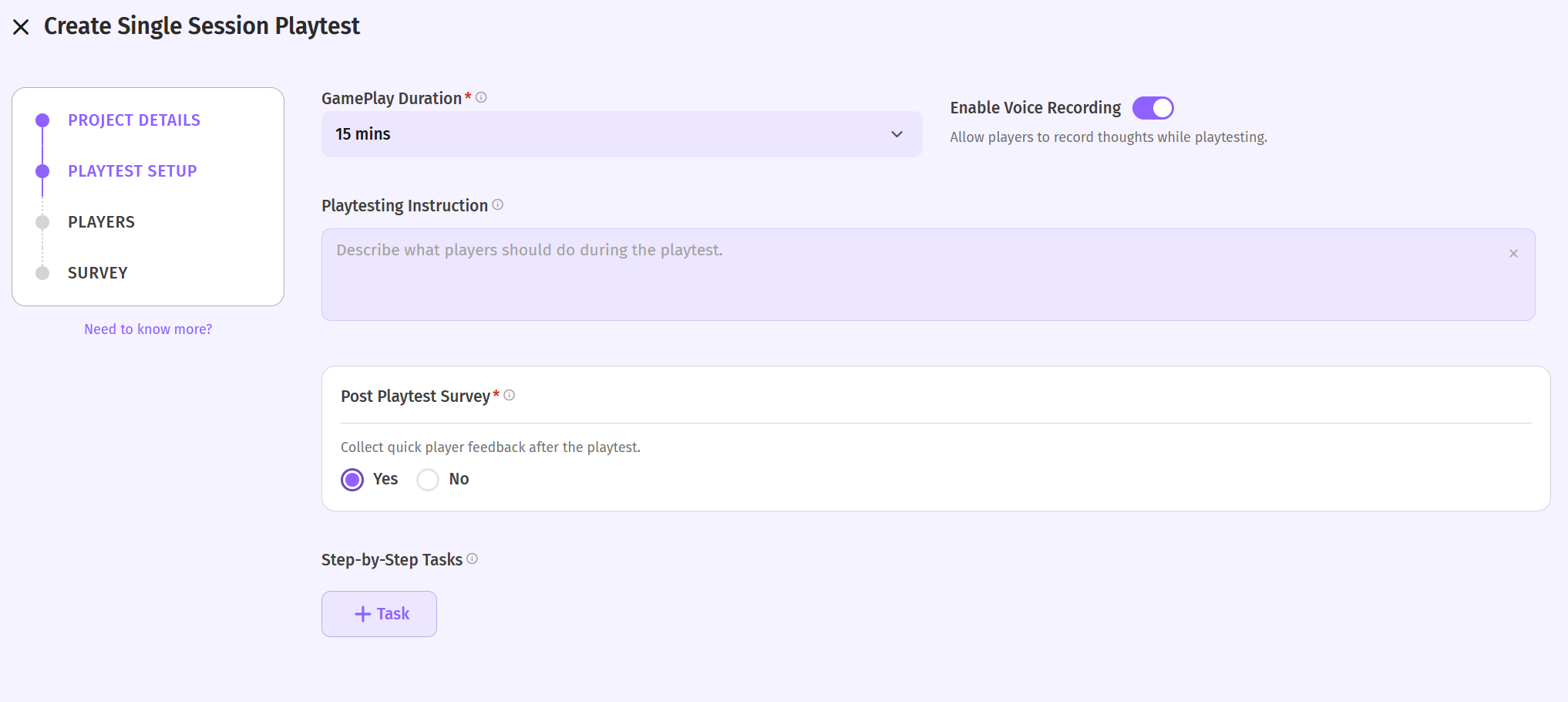Viewport: 1568px width, 702px height.
Task: Click the Playtesting Instruction info icon
Action: coord(498,204)
